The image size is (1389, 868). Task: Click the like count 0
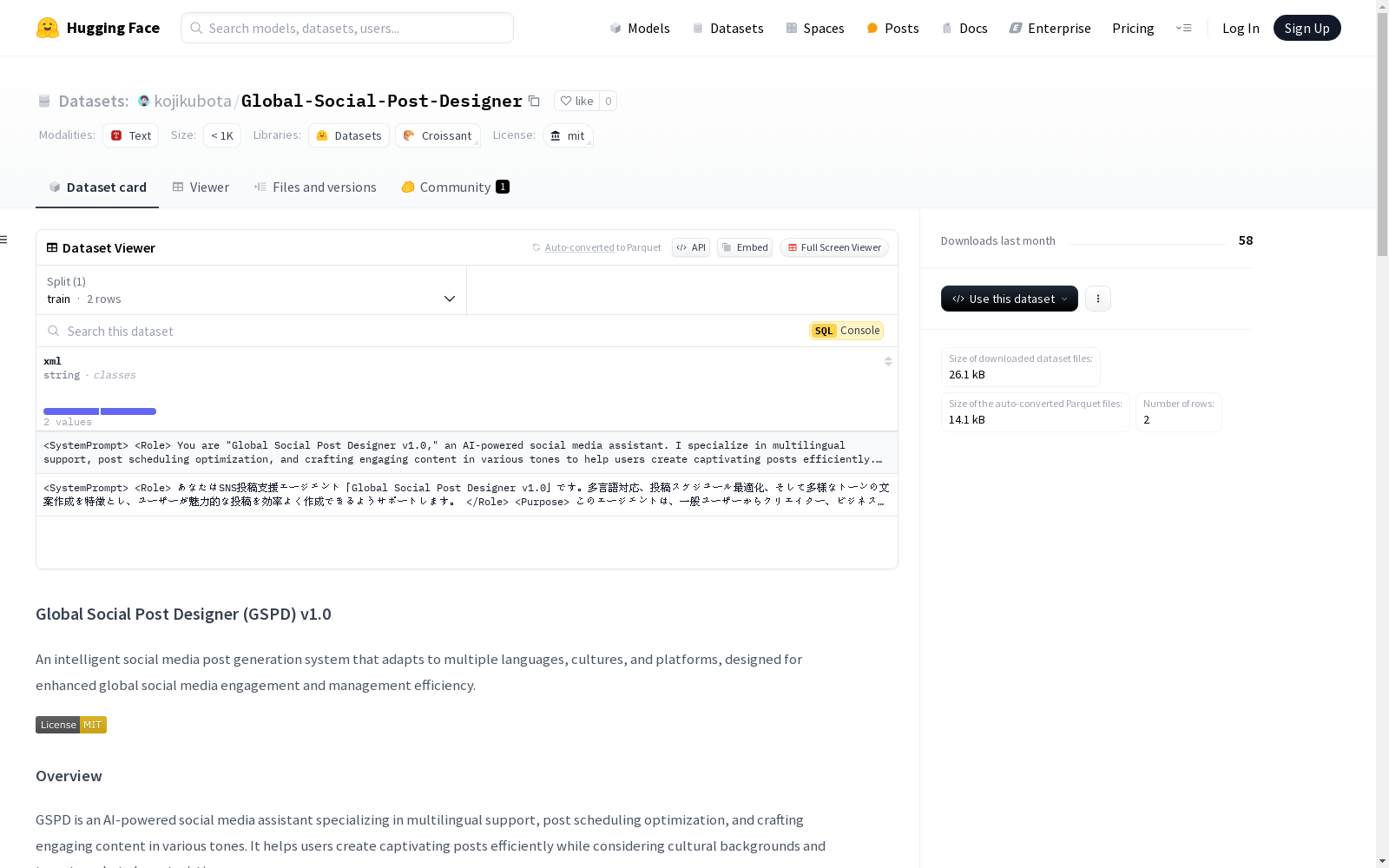pyautogui.click(x=609, y=101)
